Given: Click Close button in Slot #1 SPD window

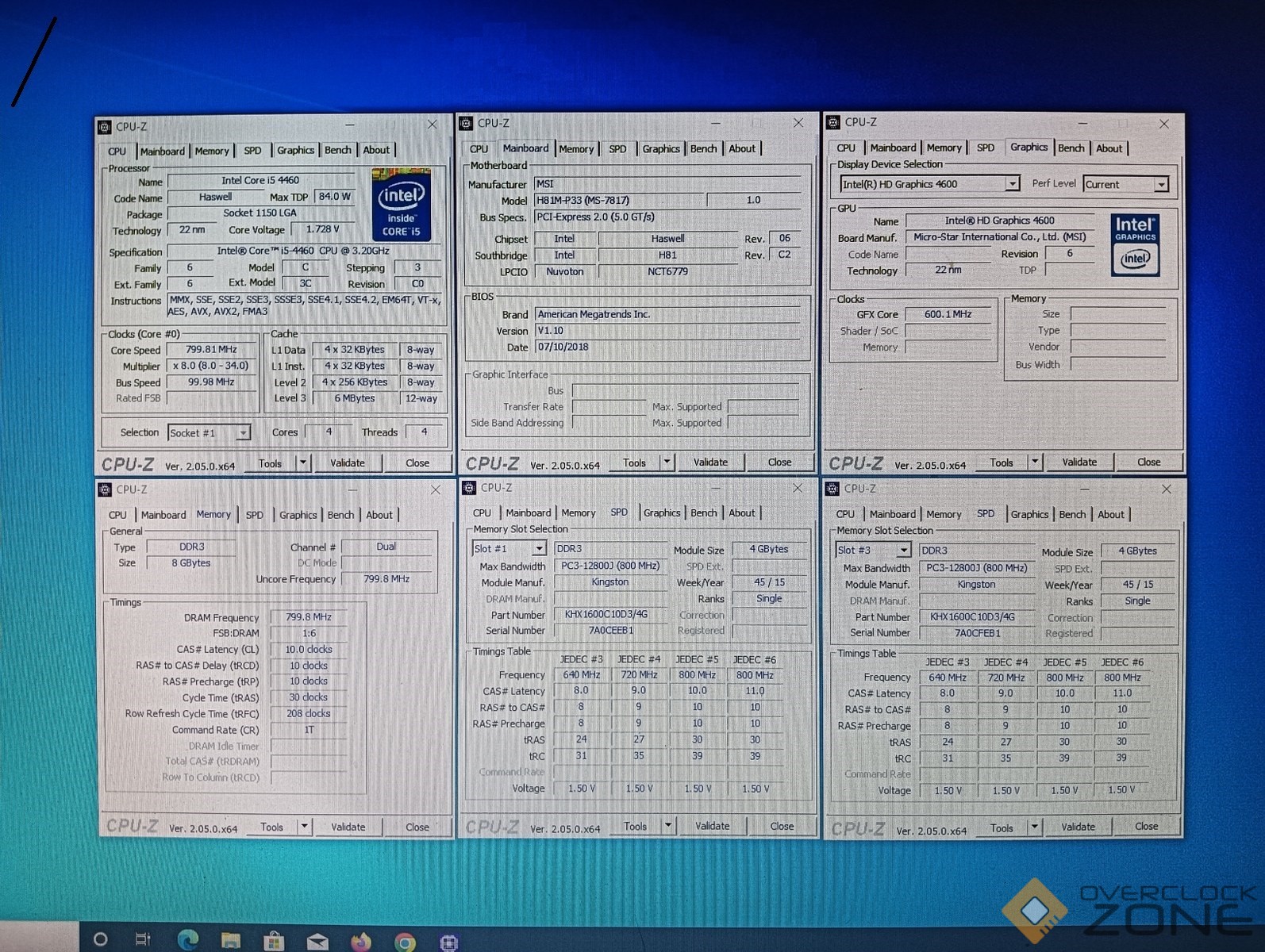Looking at the screenshot, I should click(782, 826).
